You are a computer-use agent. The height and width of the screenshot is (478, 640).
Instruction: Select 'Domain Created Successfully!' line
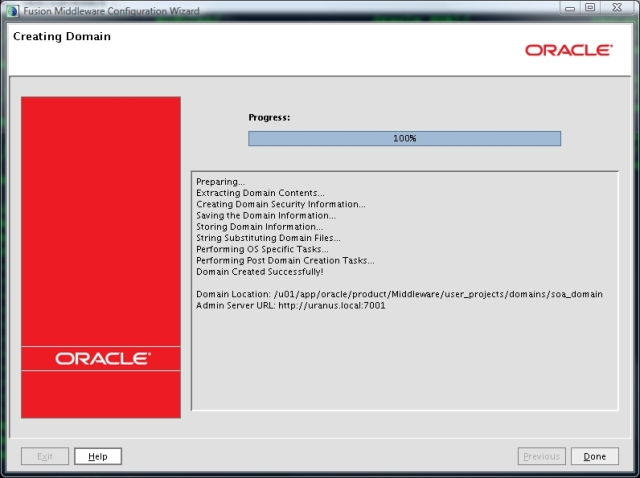260,272
